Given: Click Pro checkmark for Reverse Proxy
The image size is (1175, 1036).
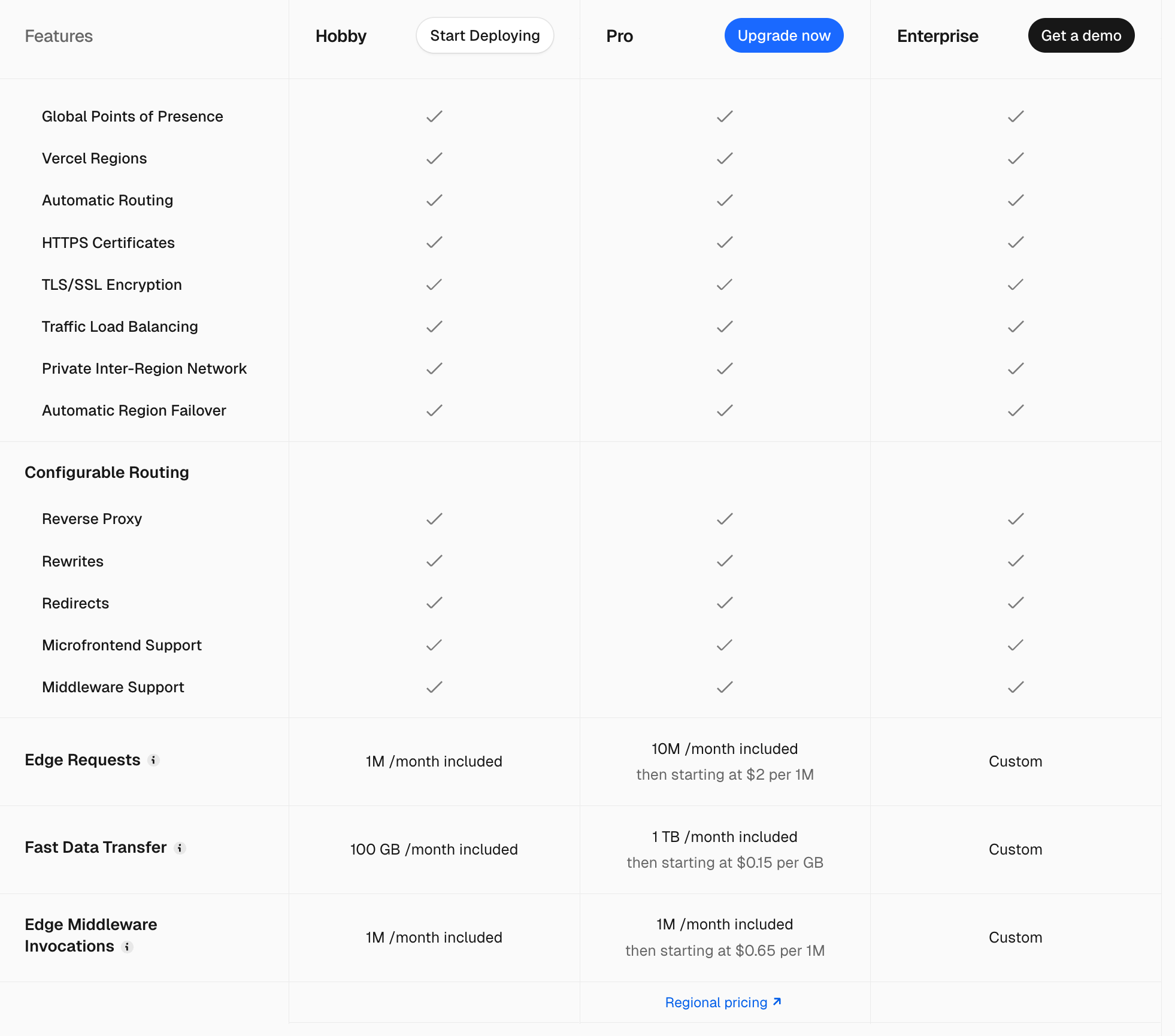Looking at the screenshot, I should click(x=725, y=519).
